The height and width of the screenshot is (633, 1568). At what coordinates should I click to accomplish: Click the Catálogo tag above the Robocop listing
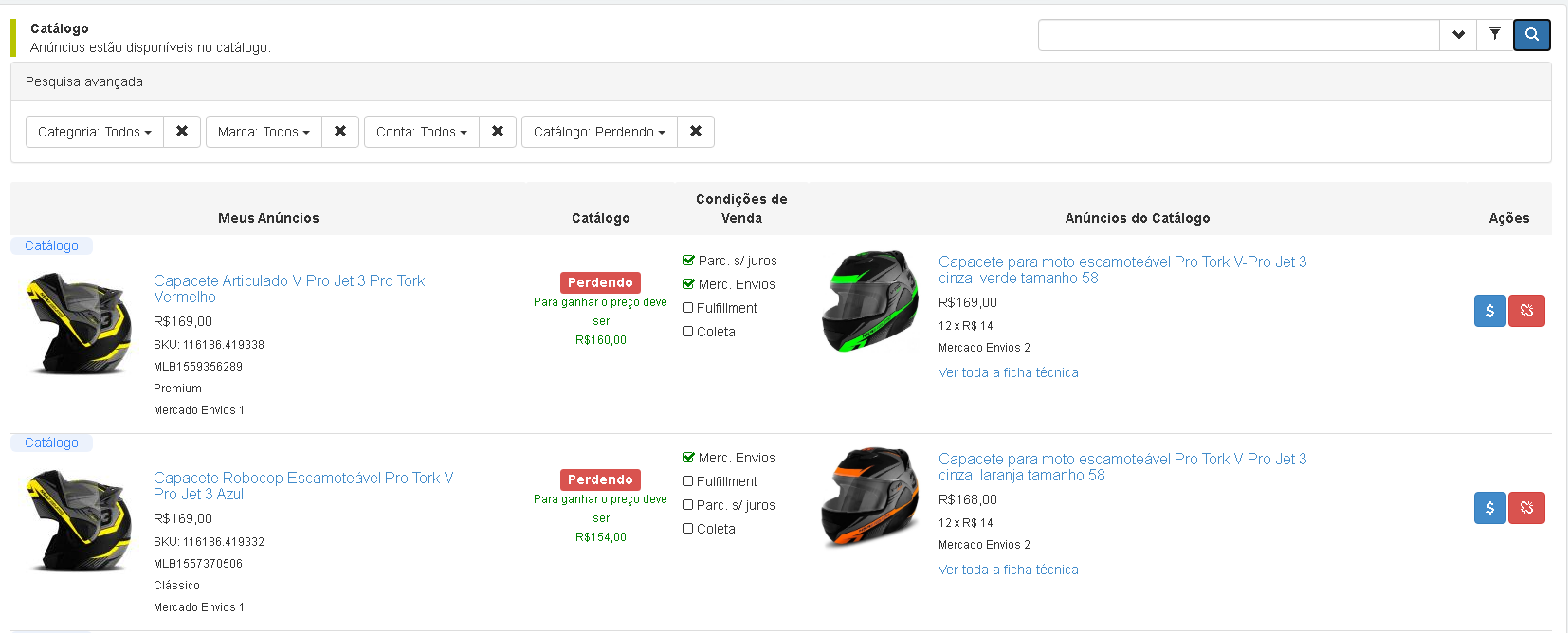tap(51, 443)
